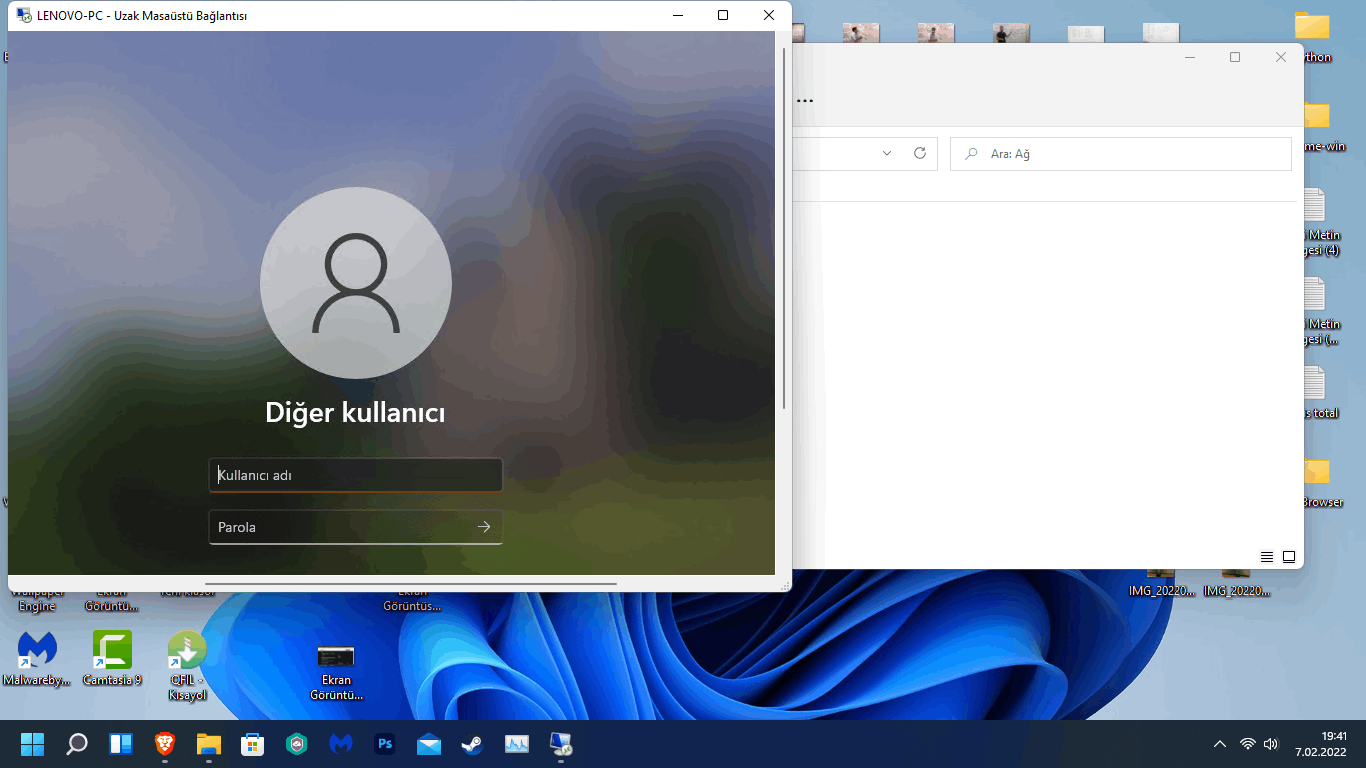Open the volume speaker tray icon
Image resolution: width=1366 pixels, height=768 pixels.
click(1271, 744)
